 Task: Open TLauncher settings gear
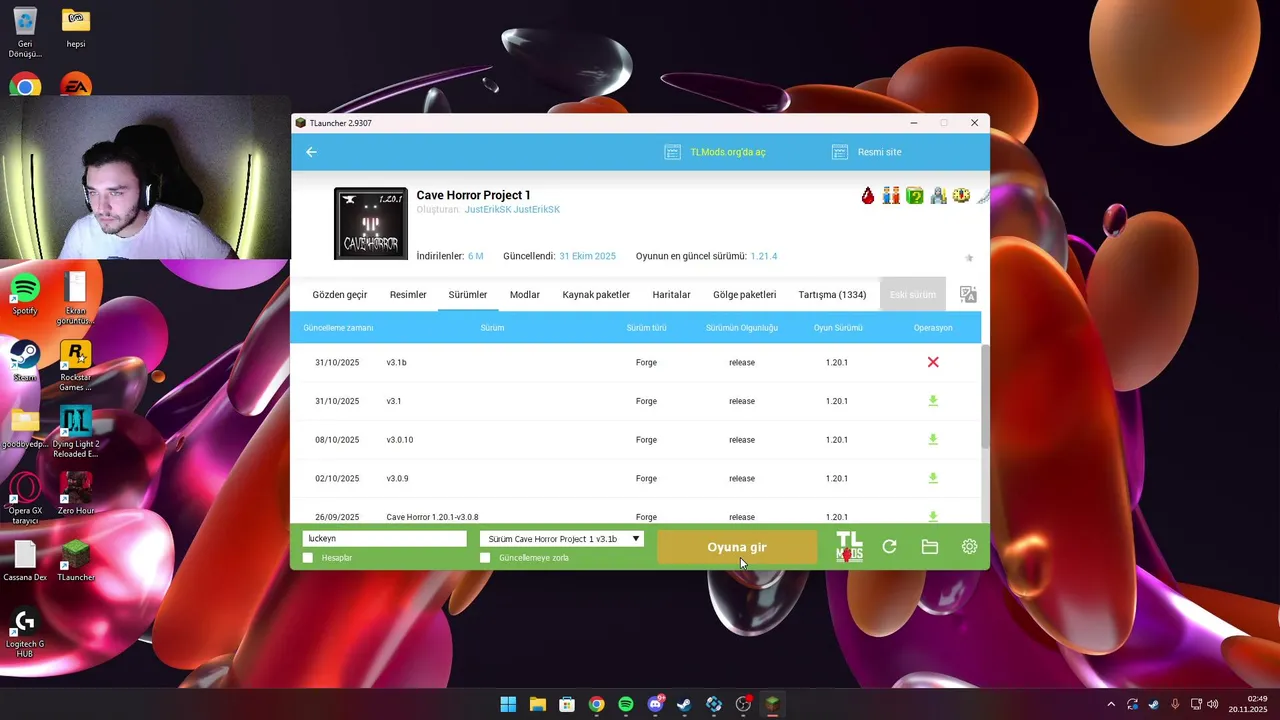point(969,547)
